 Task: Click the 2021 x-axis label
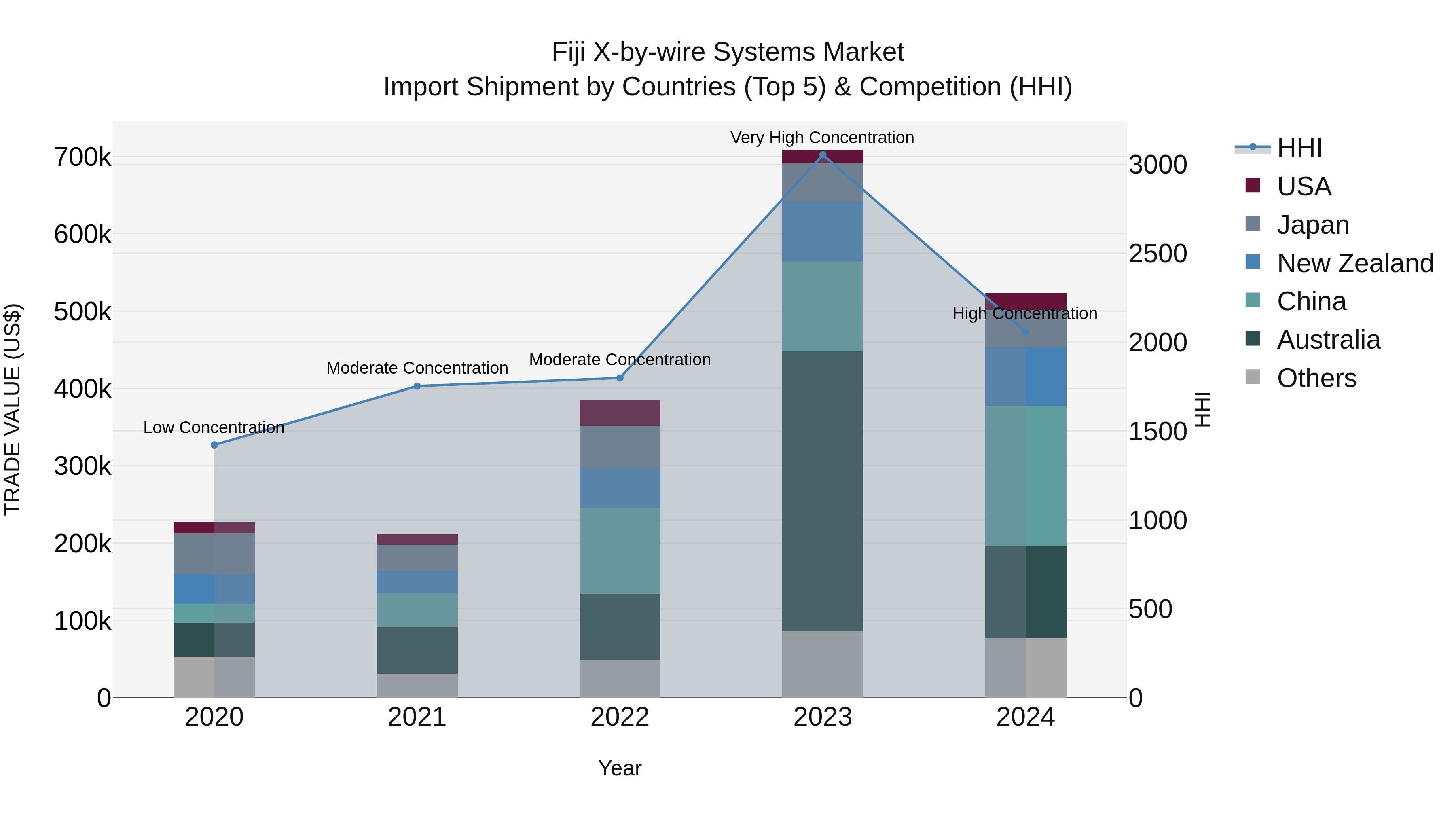(x=417, y=717)
